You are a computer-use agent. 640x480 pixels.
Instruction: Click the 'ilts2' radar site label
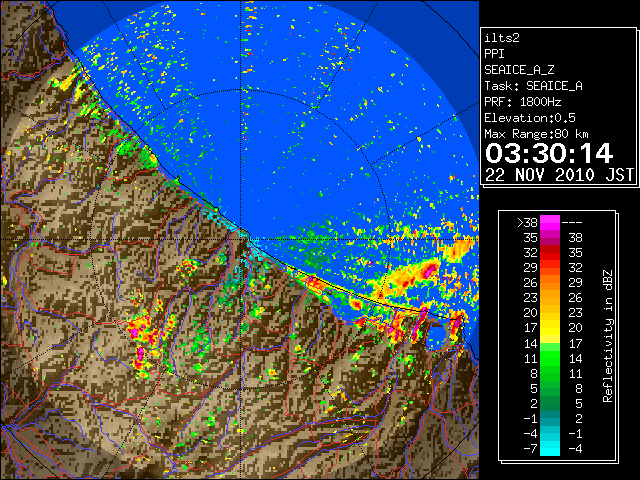tap(502, 38)
